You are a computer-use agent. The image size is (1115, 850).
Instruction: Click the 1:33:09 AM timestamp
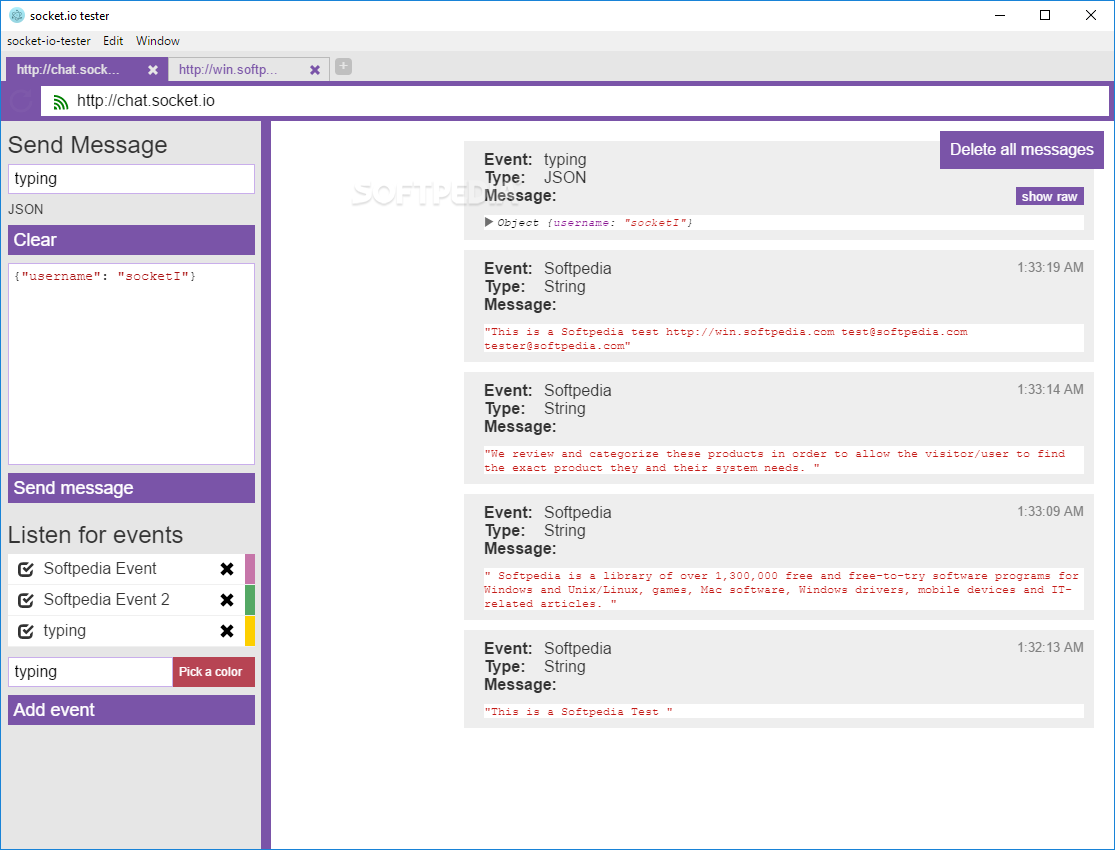tap(1050, 511)
